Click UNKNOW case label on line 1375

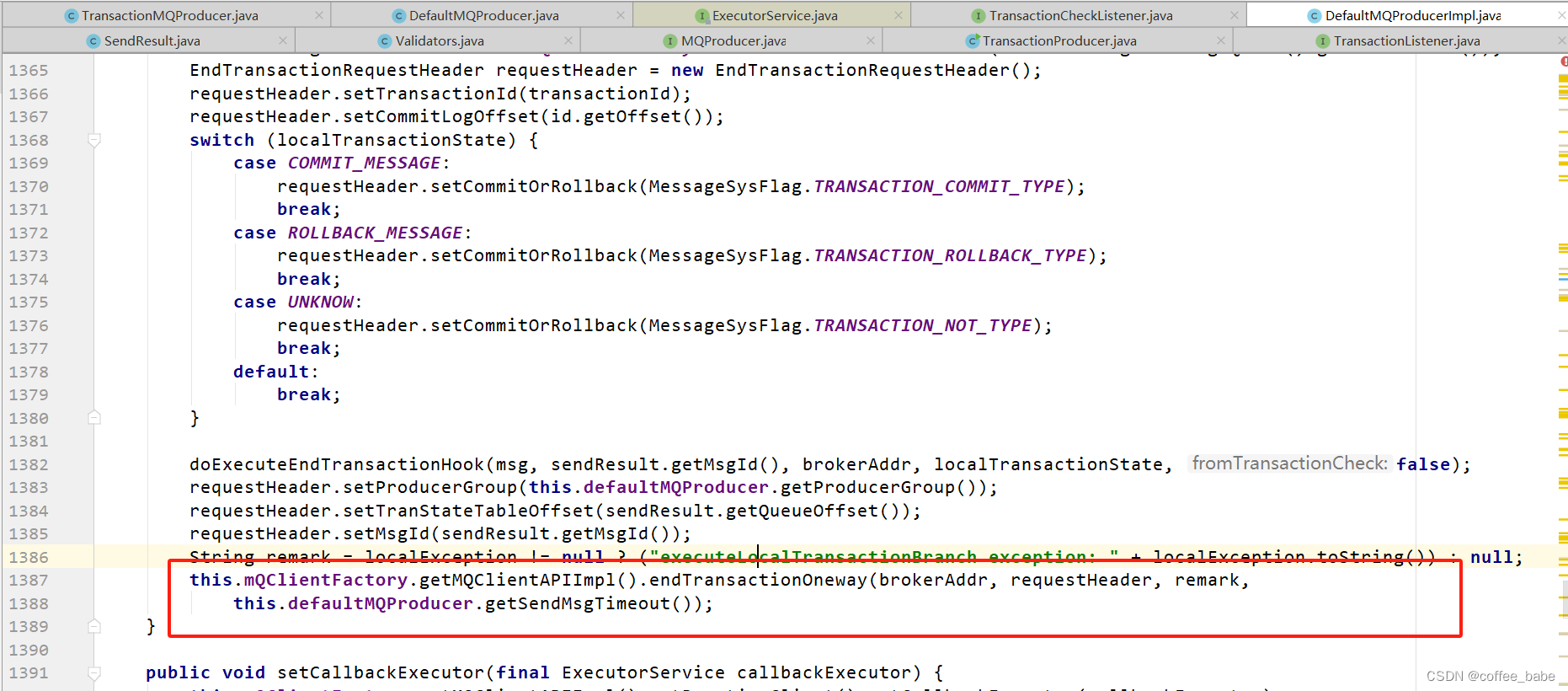(x=320, y=302)
